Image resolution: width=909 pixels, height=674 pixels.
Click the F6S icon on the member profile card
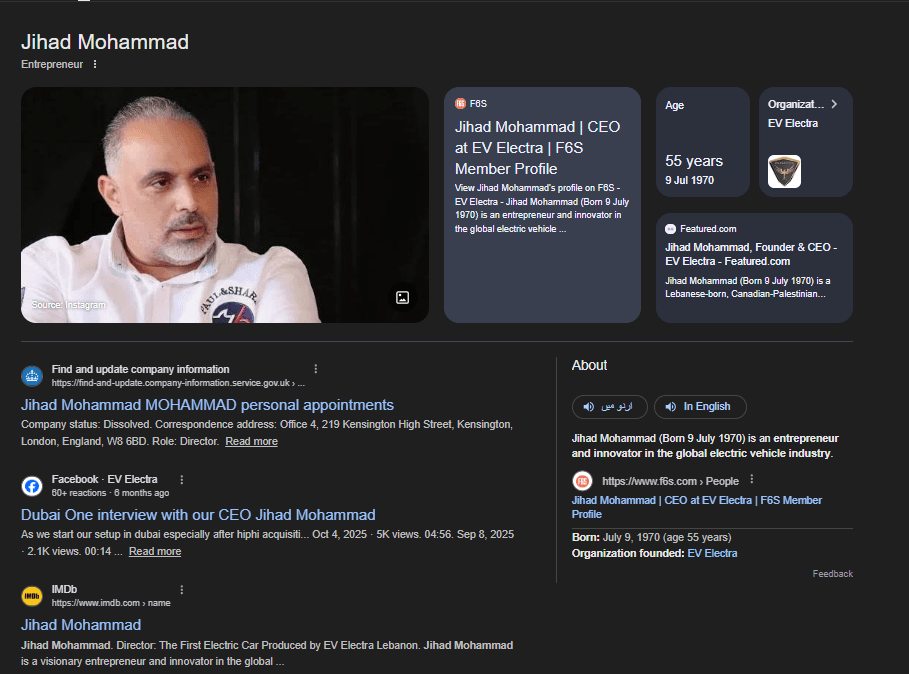tap(460, 103)
